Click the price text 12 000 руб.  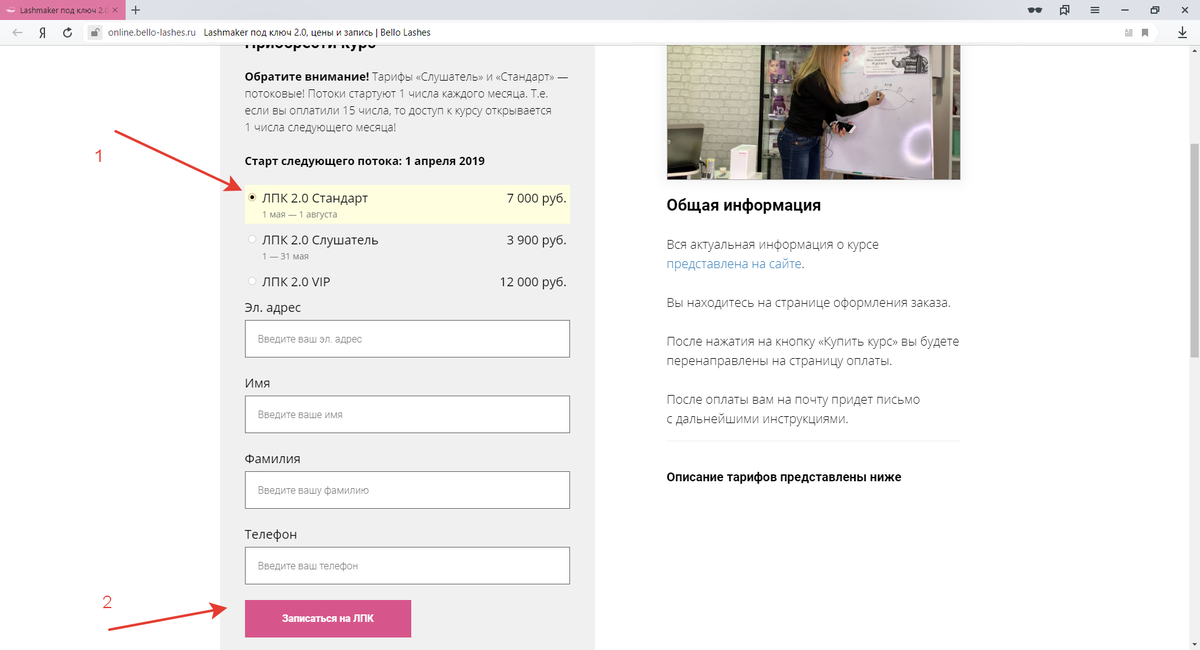pos(533,282)
